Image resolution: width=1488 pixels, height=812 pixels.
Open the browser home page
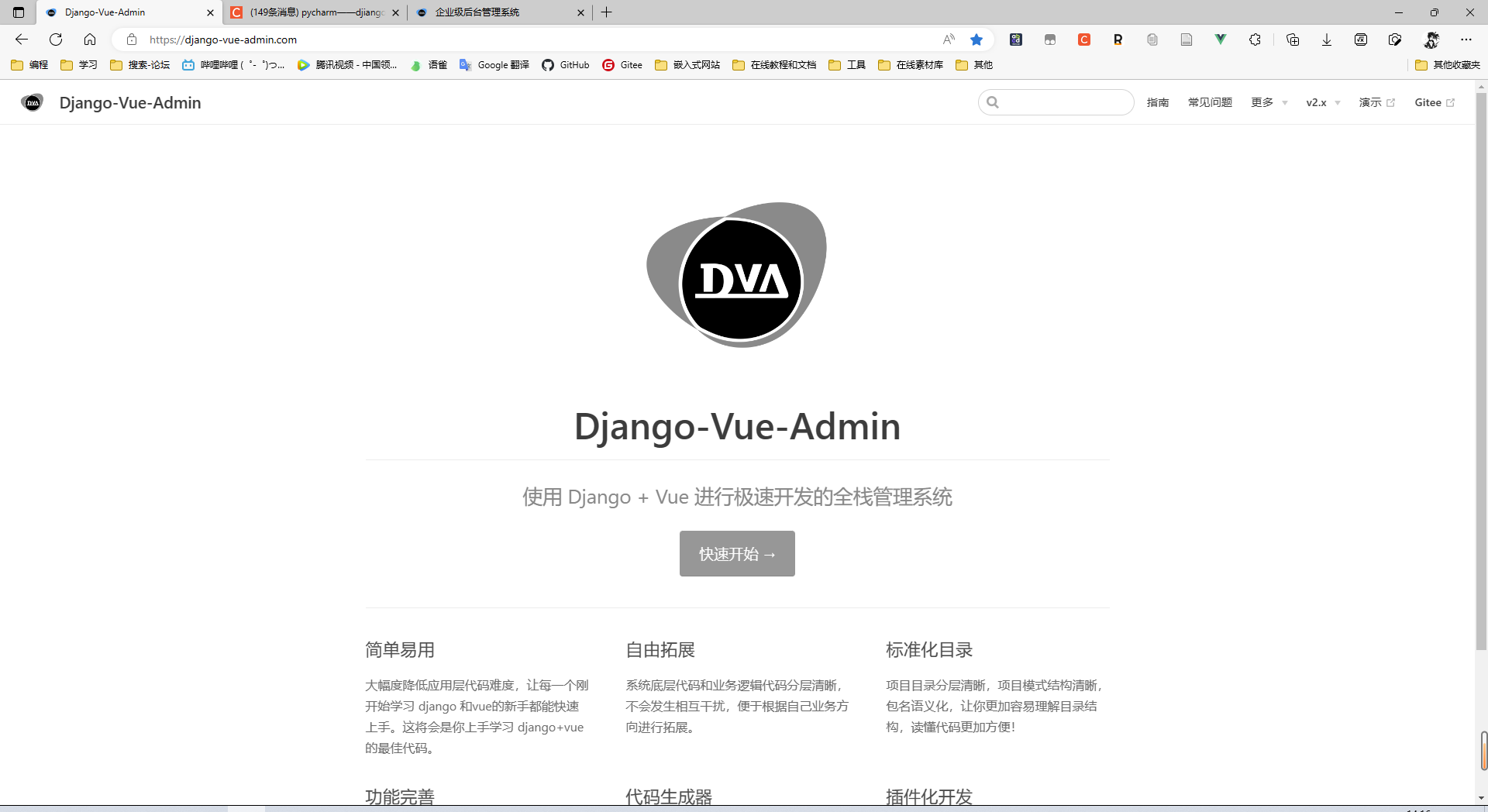90,40
